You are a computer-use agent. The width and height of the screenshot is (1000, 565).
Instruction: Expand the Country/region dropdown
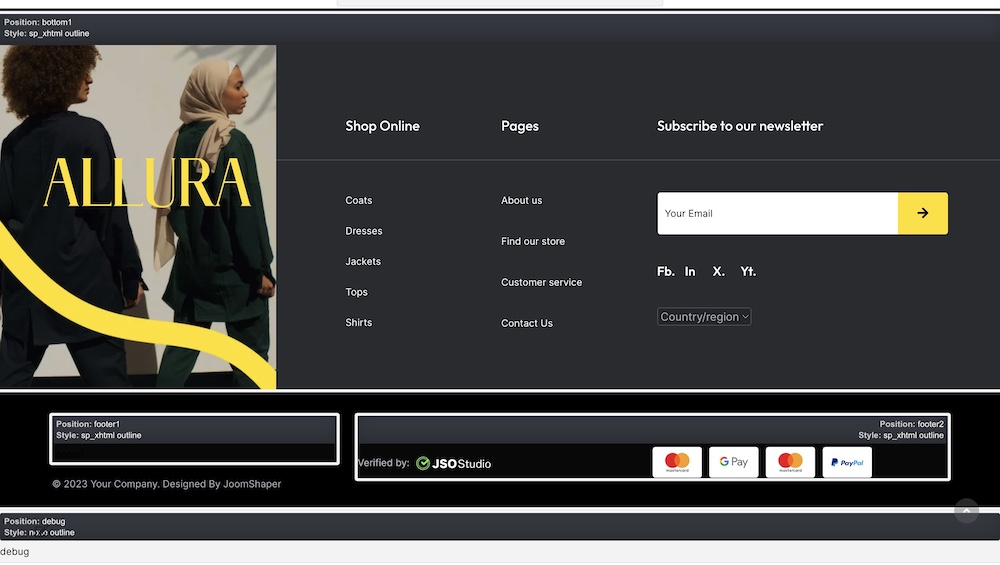[x=704, y=317]
